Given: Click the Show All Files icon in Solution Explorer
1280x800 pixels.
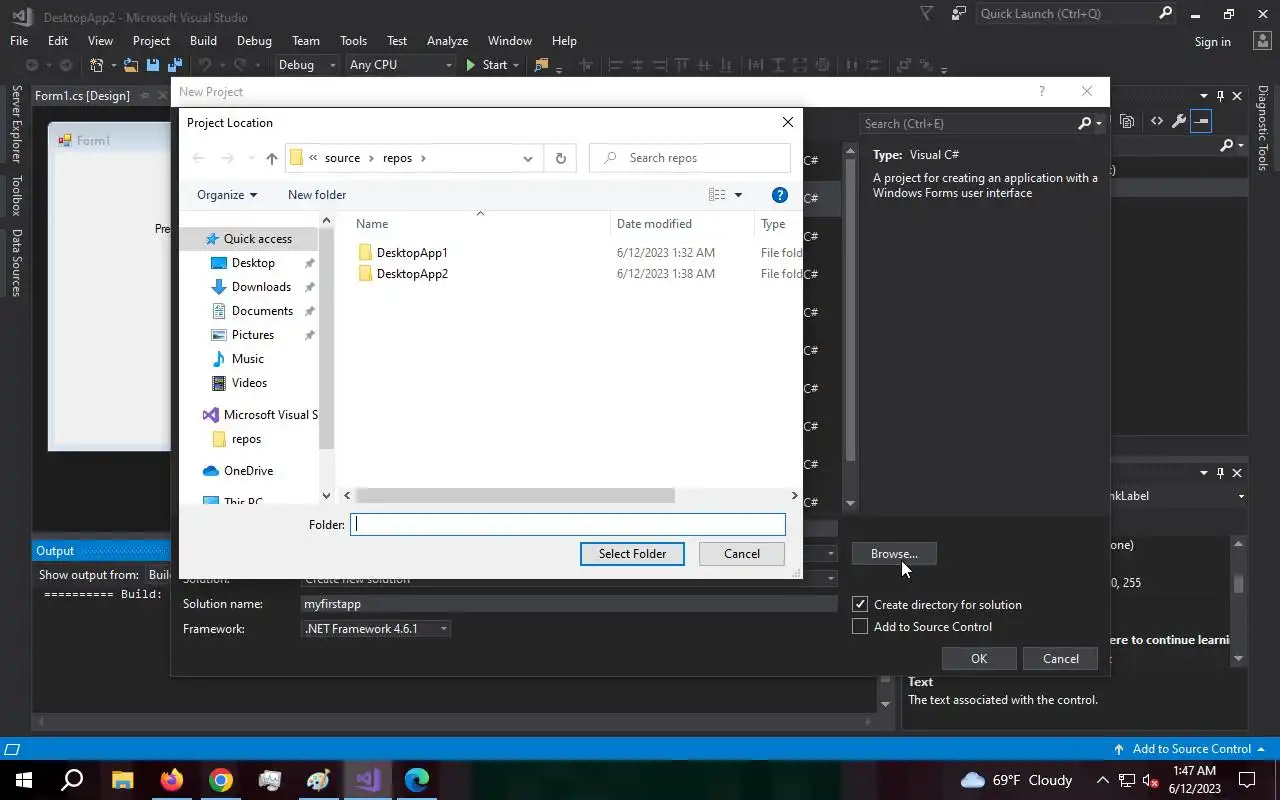Looking at the screenshot, I should click(1128, 121).
